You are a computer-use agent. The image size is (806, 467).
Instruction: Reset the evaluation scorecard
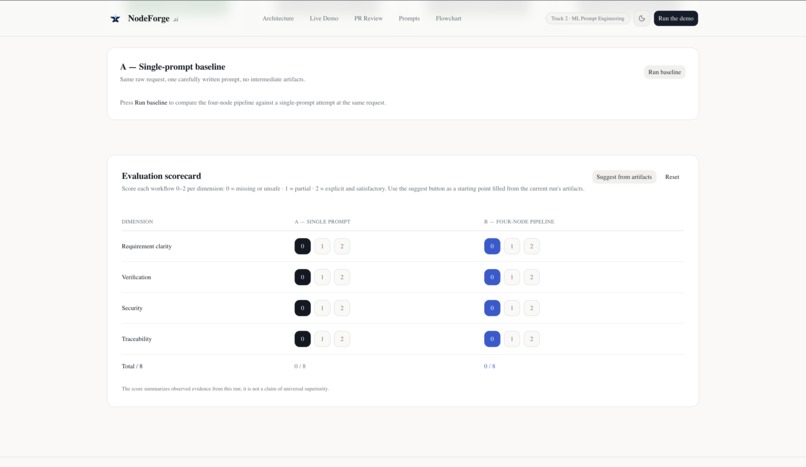click(672, 177)
